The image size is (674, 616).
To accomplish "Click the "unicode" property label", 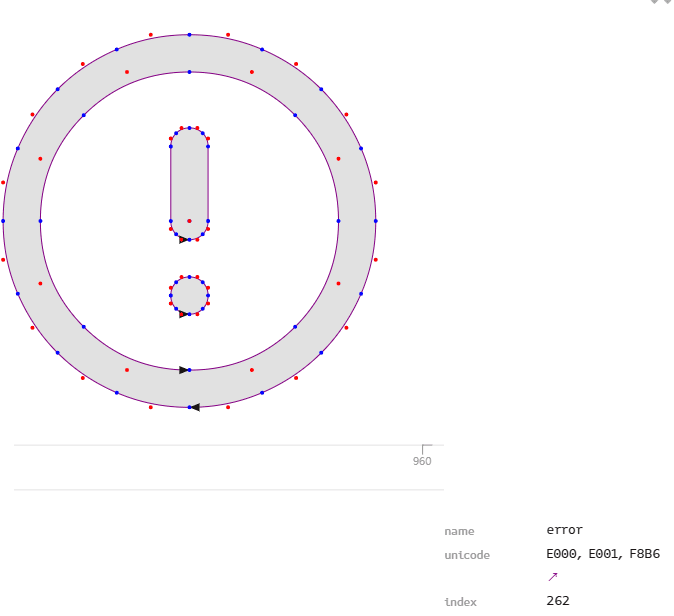I will click(467, 555).
